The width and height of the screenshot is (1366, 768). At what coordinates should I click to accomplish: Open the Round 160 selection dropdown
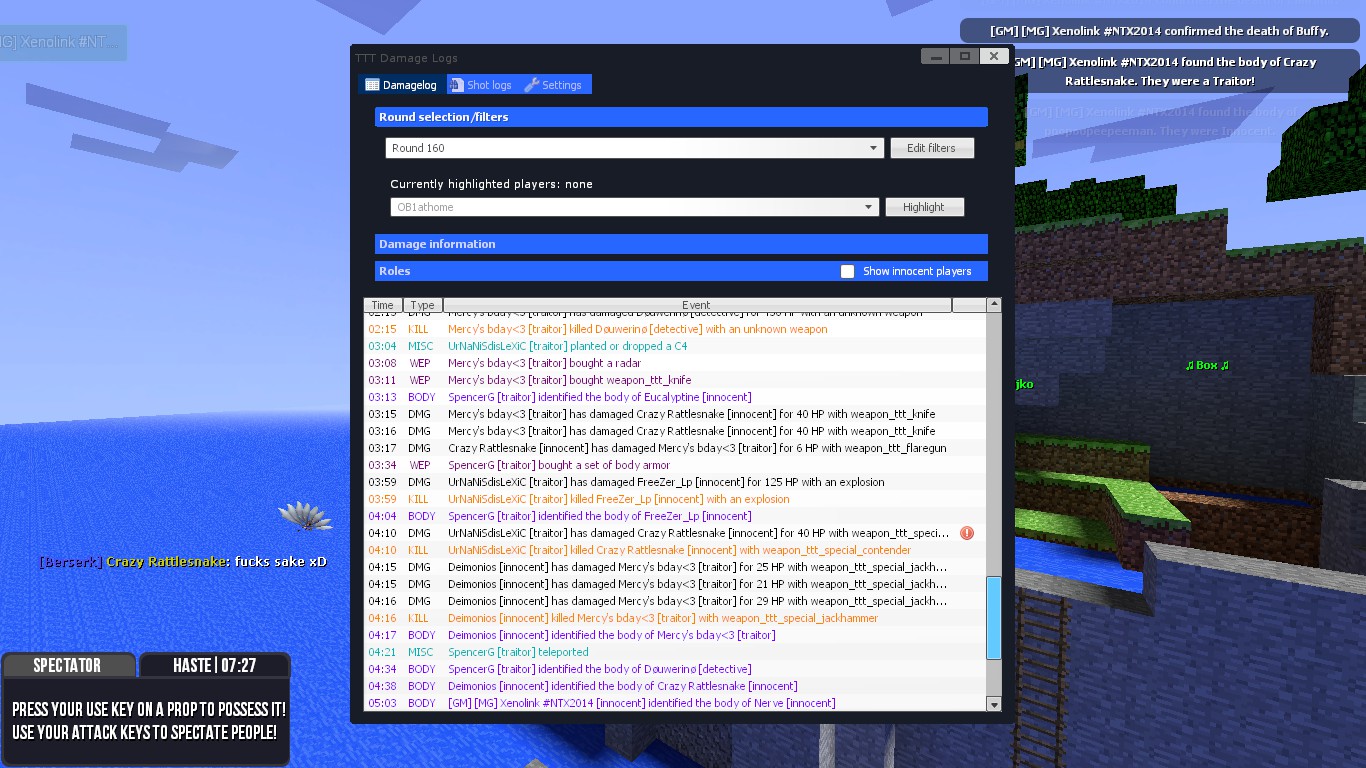click(x=635, y=148)
